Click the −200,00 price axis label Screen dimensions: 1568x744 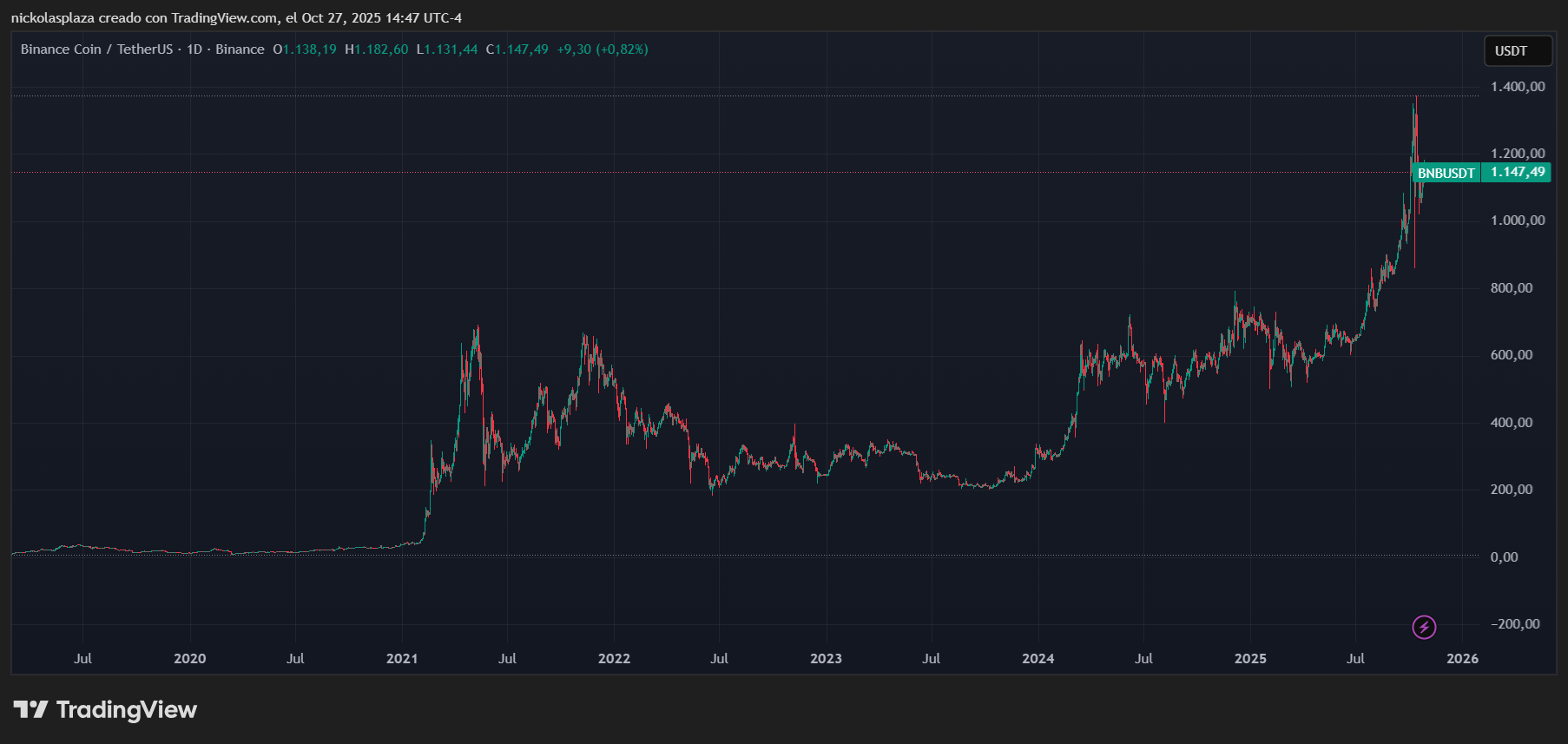click(x=1515, y=624)
